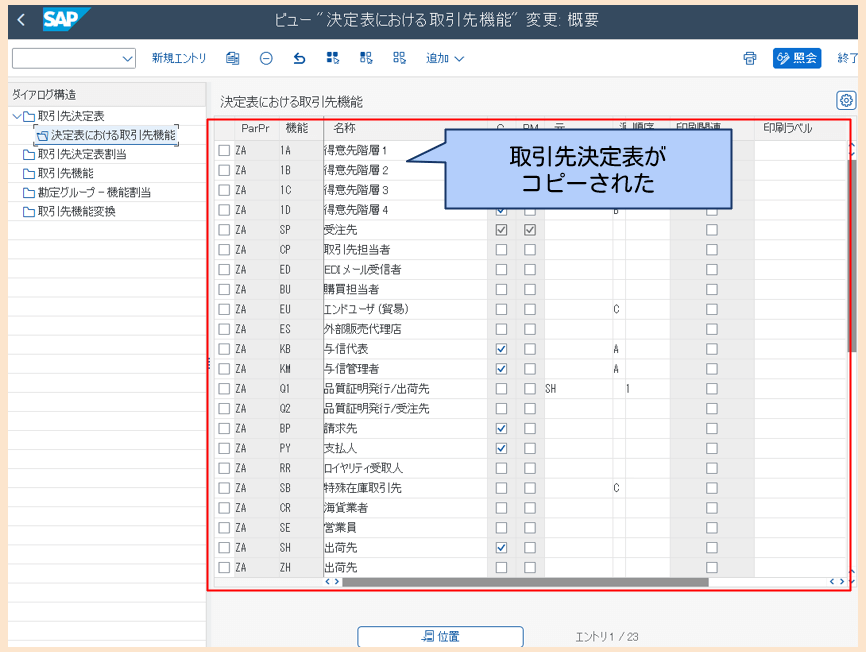Click the ZH function code cell
This screenshot has height=652, width=866.
[300, 568]
